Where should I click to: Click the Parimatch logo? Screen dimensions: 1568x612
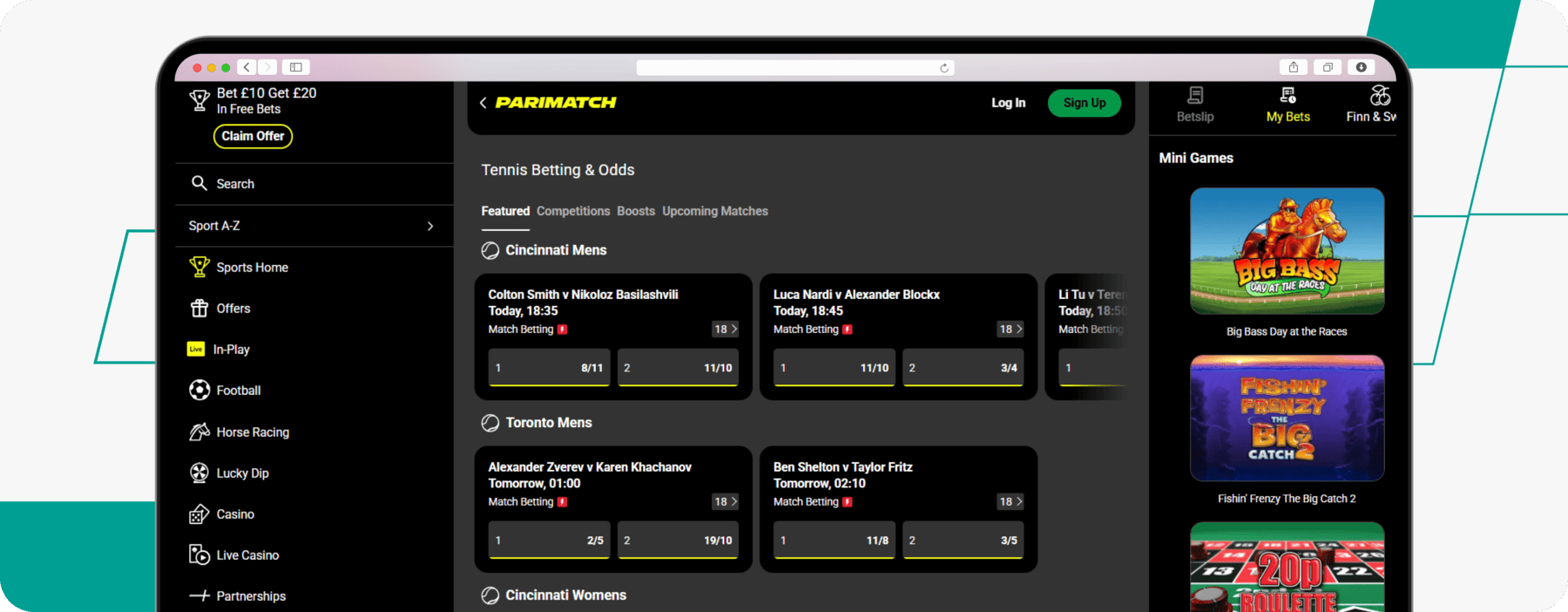556,103
